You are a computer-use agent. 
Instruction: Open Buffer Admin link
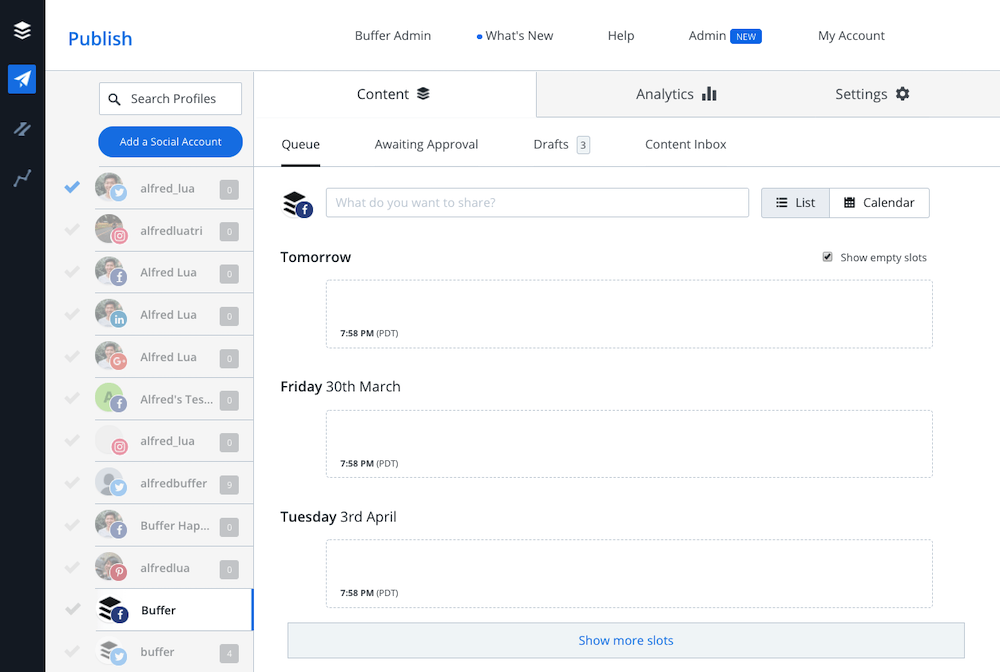(x=393, y=36)
